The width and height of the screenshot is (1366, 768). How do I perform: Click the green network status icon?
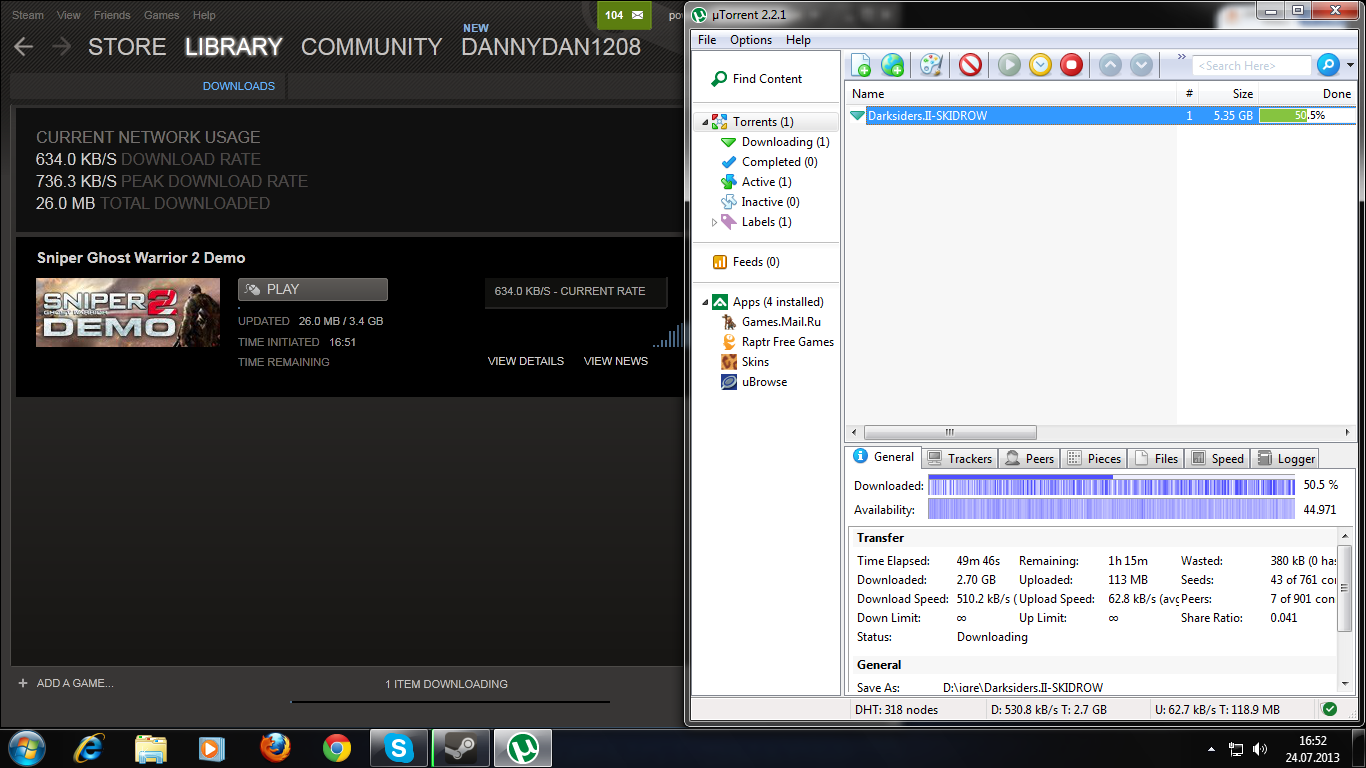(x=1329, y=709)
